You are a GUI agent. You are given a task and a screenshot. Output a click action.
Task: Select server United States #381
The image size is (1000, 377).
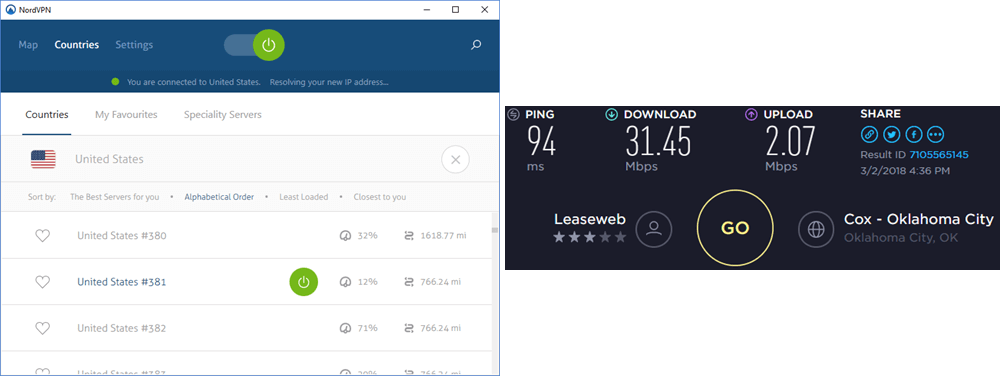tap(122, 282)
